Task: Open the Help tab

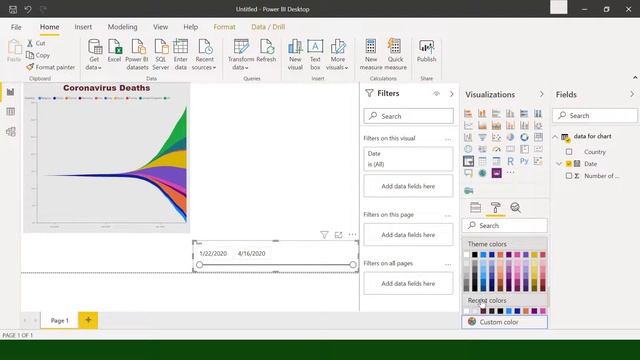Action: [x=191, y=27]
